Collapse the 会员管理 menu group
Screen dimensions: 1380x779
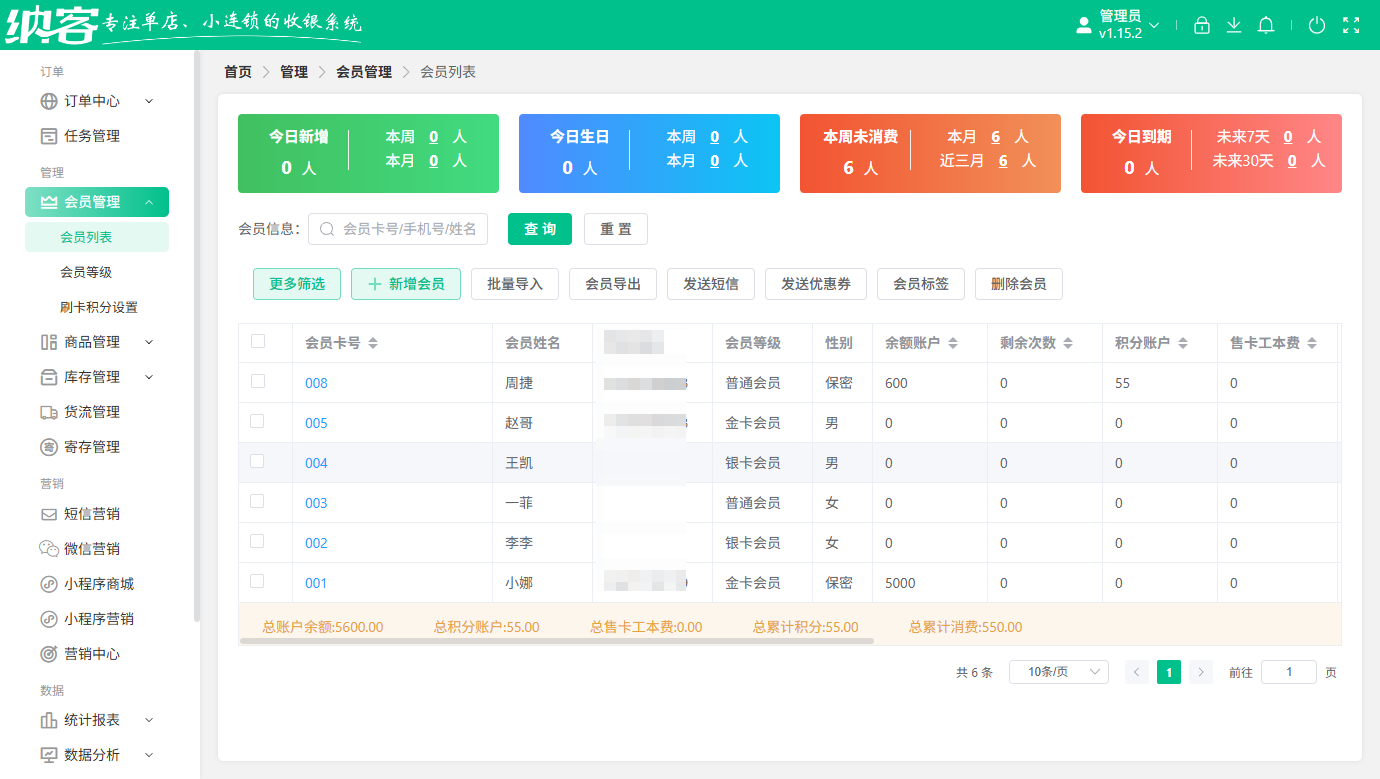[x=96, y=201]
